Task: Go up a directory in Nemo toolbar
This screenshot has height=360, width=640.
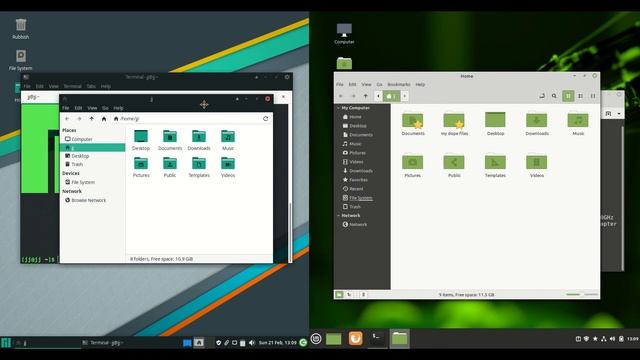Action: [x=366, y=96]
